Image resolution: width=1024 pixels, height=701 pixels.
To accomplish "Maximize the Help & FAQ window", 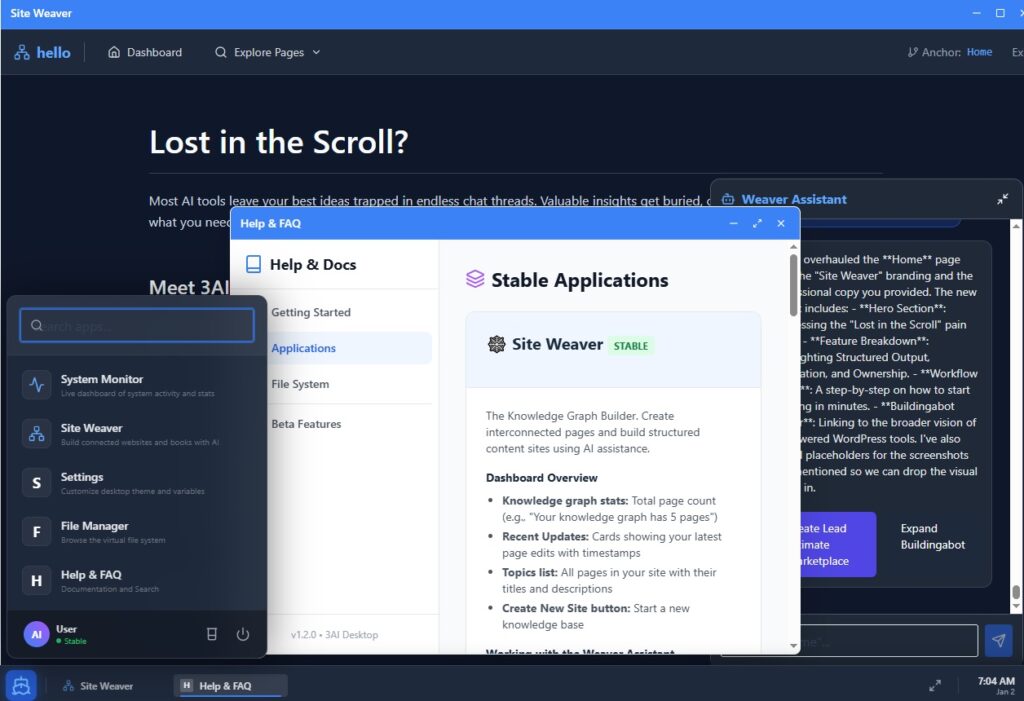I will point(757,223).
